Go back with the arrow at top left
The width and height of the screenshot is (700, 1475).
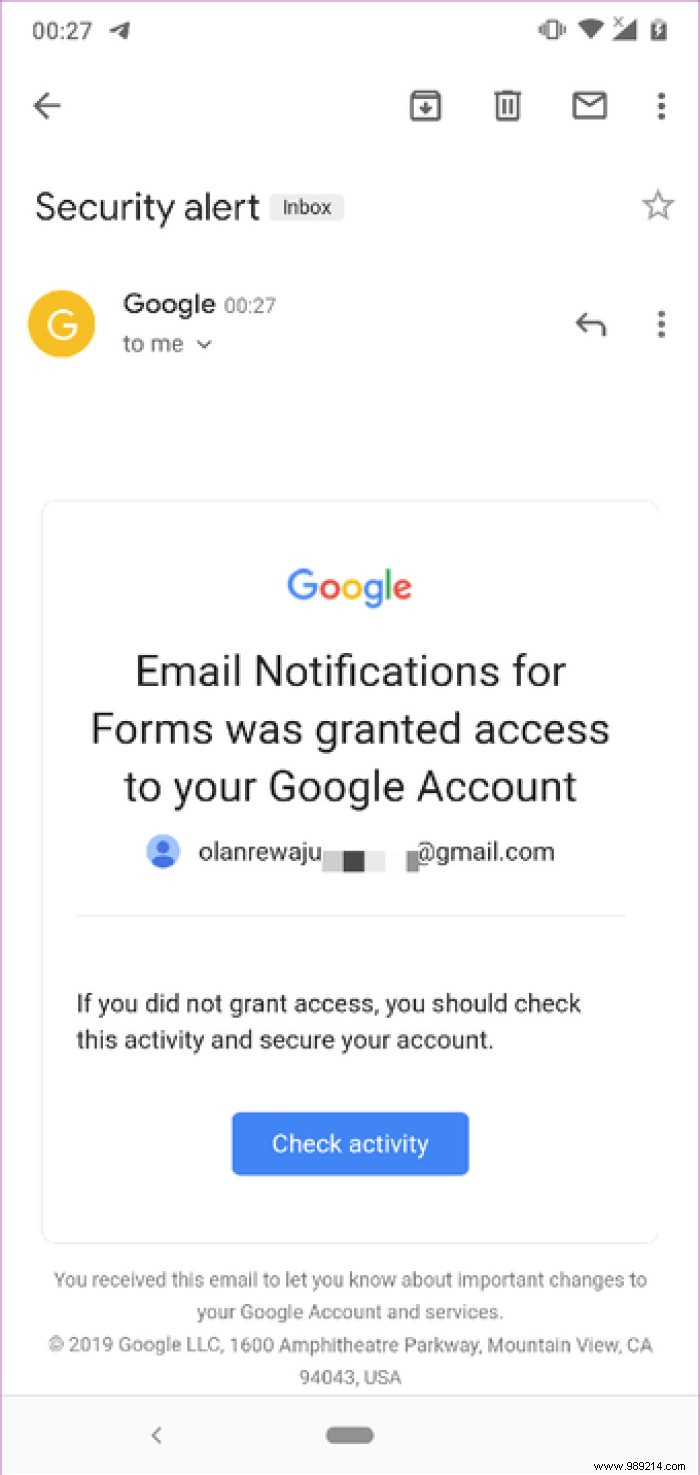(47, 105)
